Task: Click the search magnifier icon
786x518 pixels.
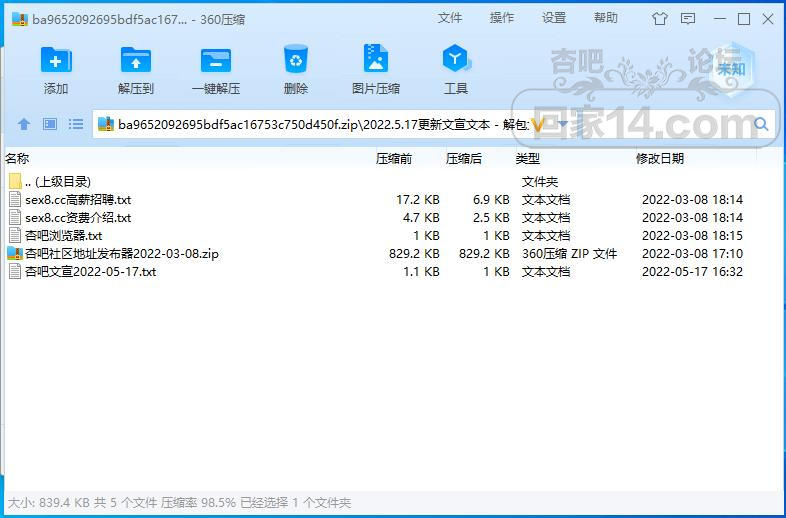Action: click(761, 124)
